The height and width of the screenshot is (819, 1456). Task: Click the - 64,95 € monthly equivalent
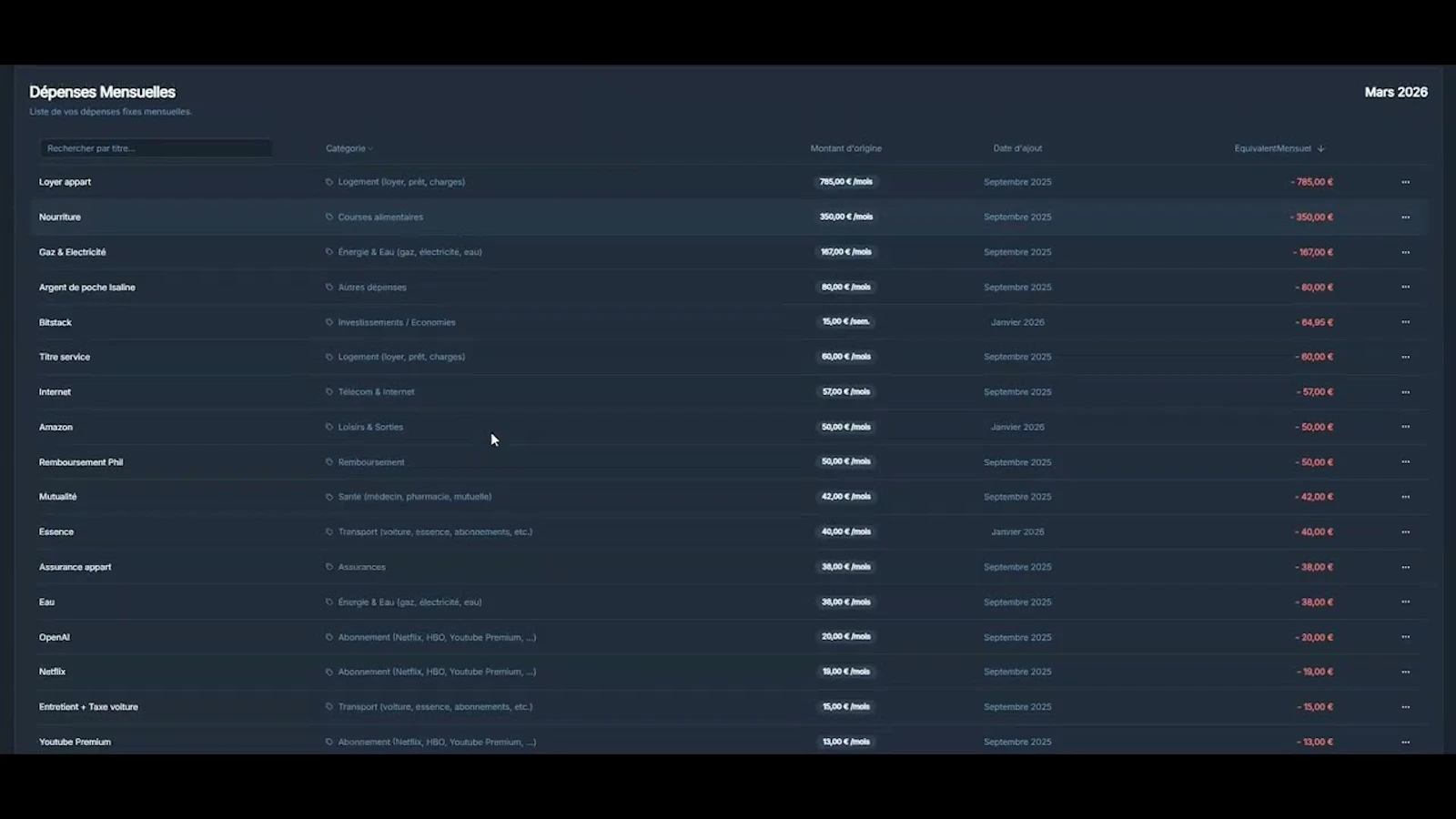pyautogui.click(x=1314, y=322)
